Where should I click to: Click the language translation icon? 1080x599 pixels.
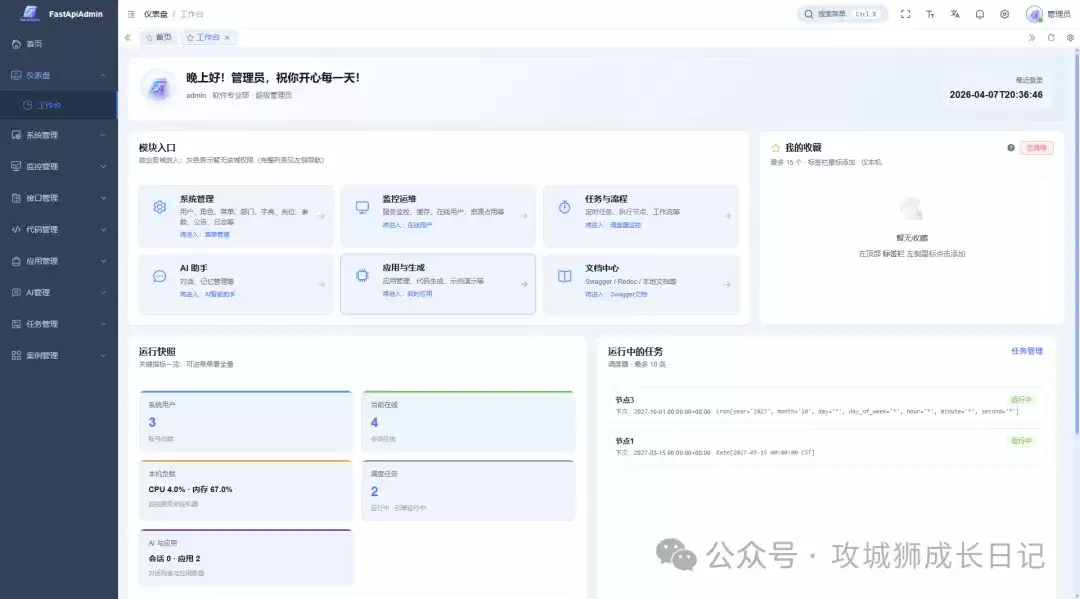click(x=955, y=14)
